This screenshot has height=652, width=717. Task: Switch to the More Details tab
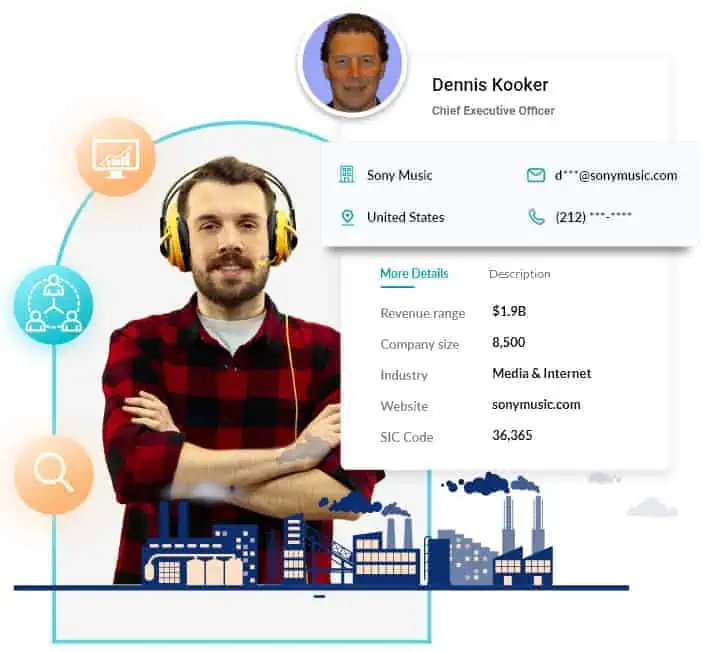pyautogui.click(x=414, y=273)
